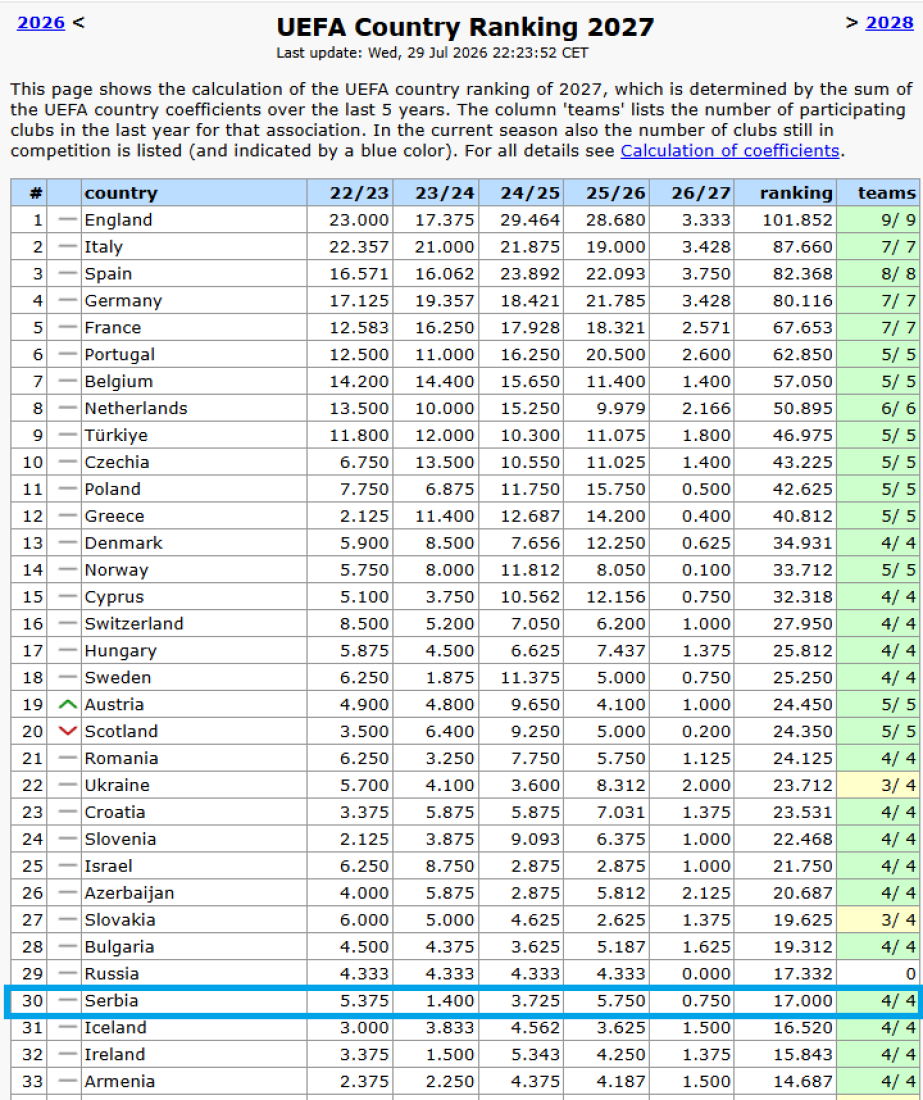Click the dash icon beside Portugal

point(67,354)
